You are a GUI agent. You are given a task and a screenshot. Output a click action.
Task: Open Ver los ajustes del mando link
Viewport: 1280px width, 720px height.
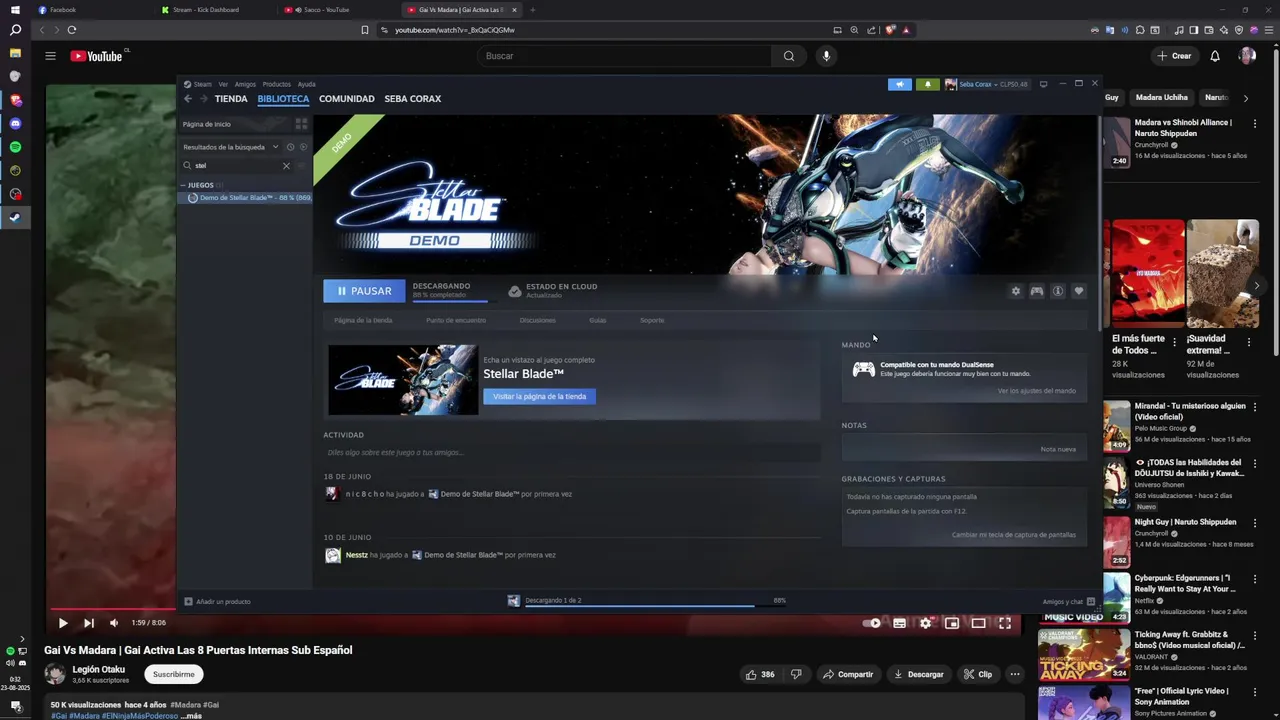point(1037,391)
